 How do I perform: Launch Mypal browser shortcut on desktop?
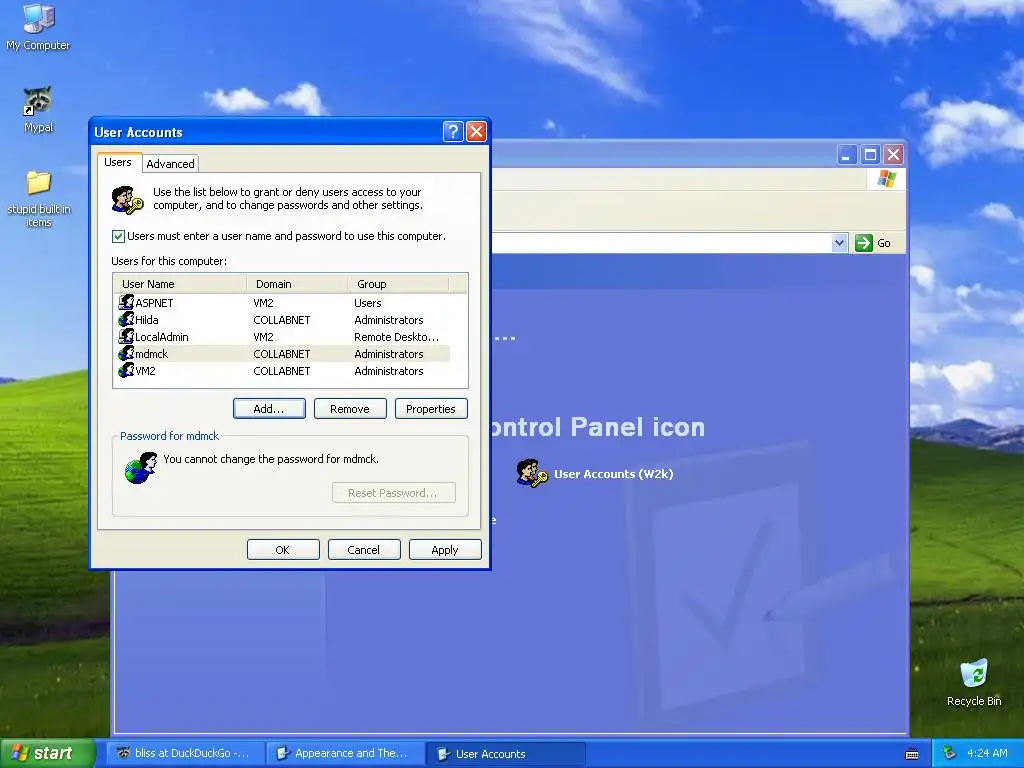[38, 109]
